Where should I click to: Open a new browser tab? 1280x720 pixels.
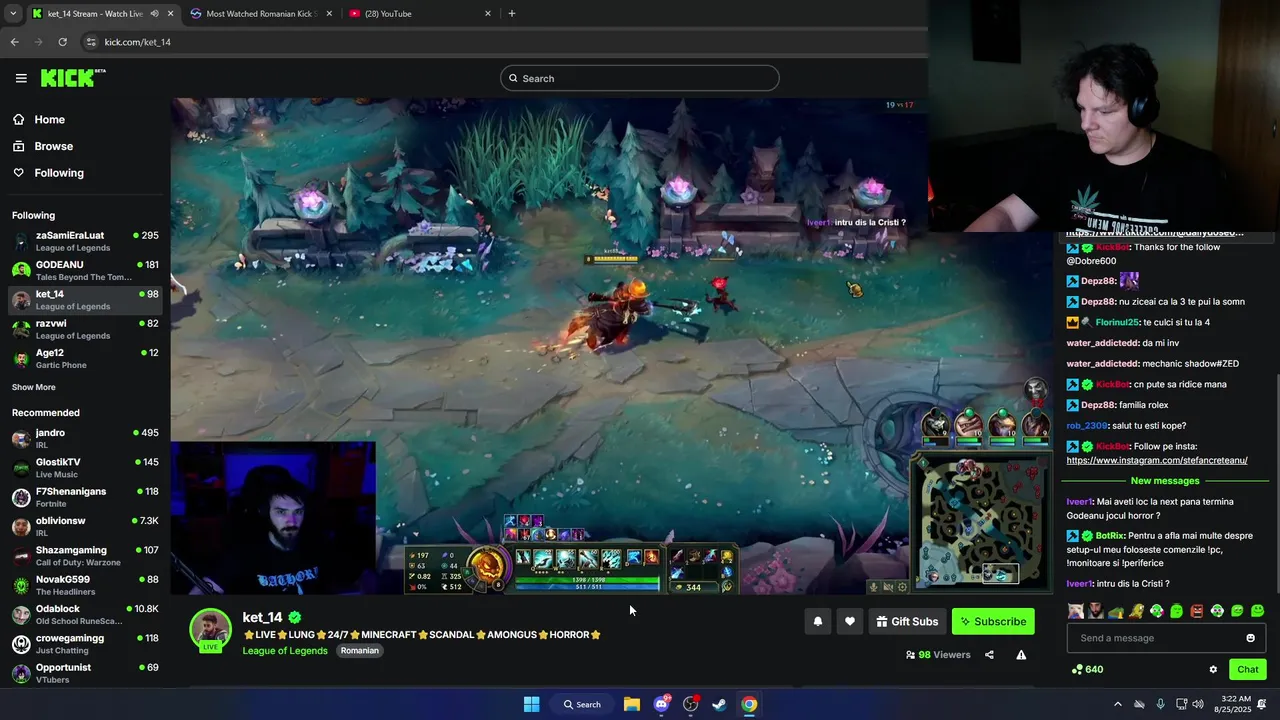(511, 13)
